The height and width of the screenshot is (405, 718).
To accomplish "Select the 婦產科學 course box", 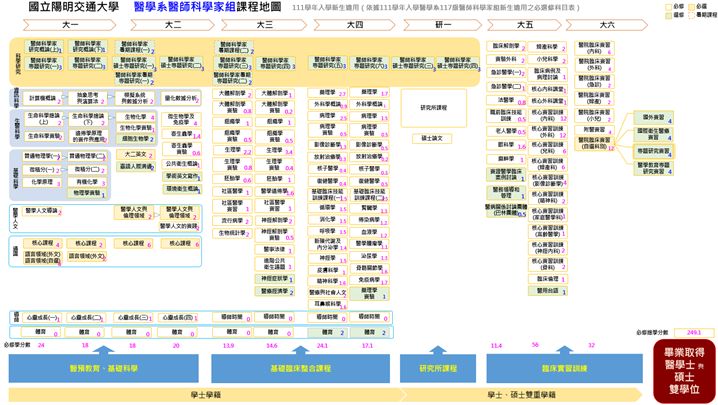I will pos(547,47).
